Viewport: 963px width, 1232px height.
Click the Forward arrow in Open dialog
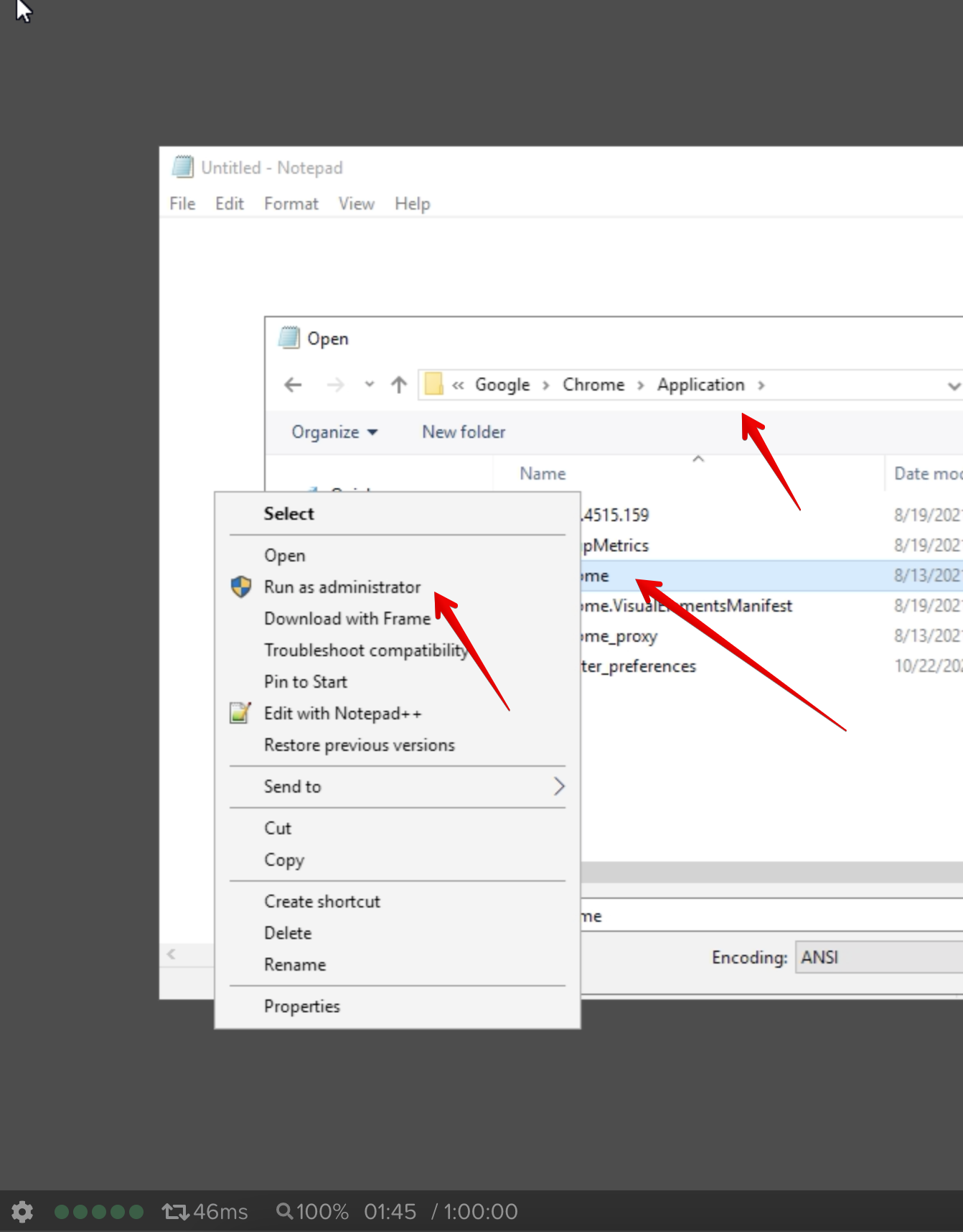coord(335,385)
